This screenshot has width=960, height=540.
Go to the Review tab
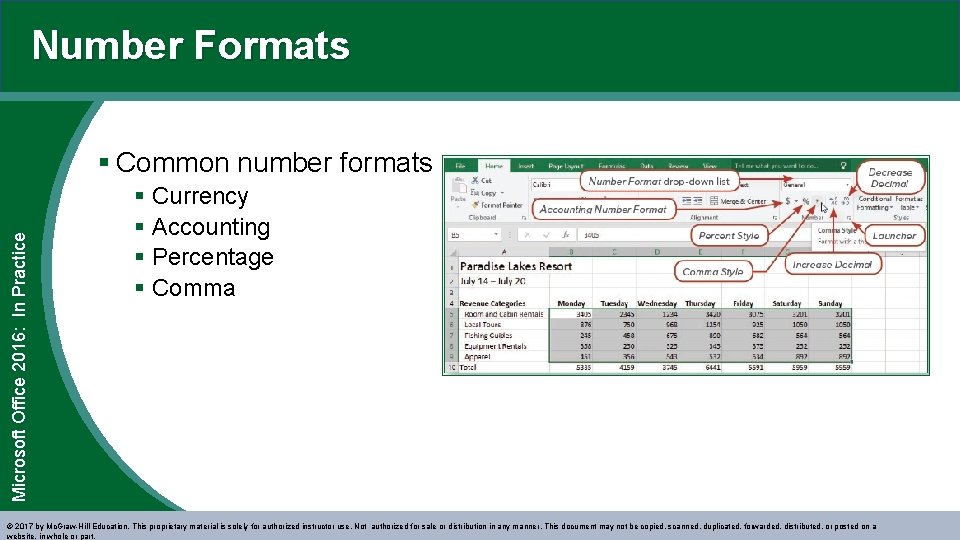[x=678, y=166]
